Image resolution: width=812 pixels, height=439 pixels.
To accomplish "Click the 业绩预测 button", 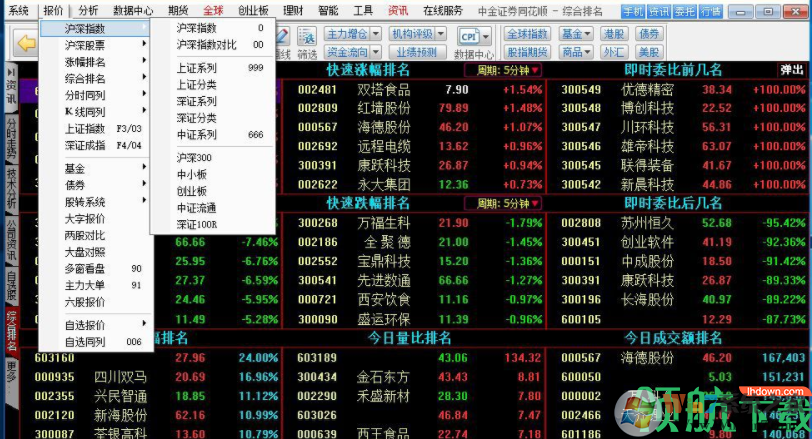I will click(417, 52).
